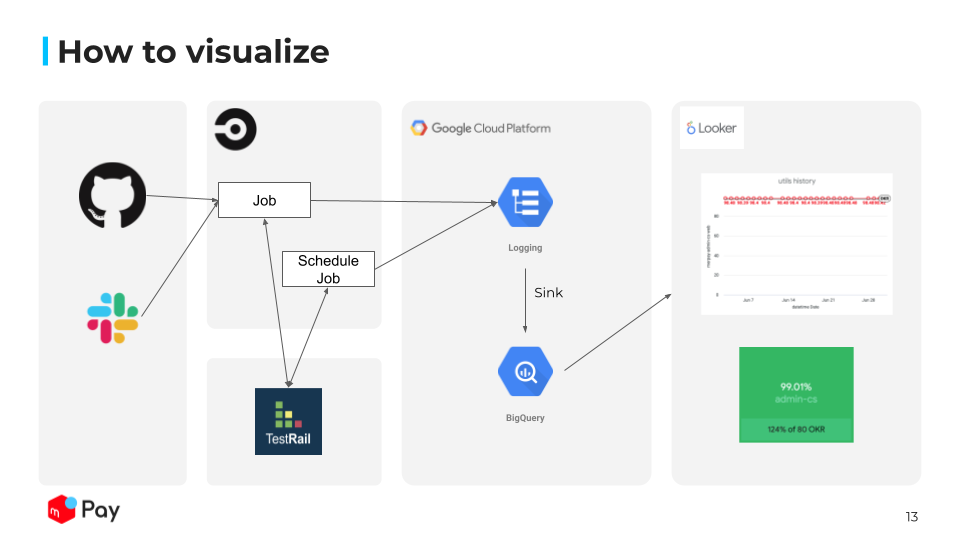The width and height of the screenshot is (960, 540).
Task: Click the CircleCI logo
Action: pos(235,129)
